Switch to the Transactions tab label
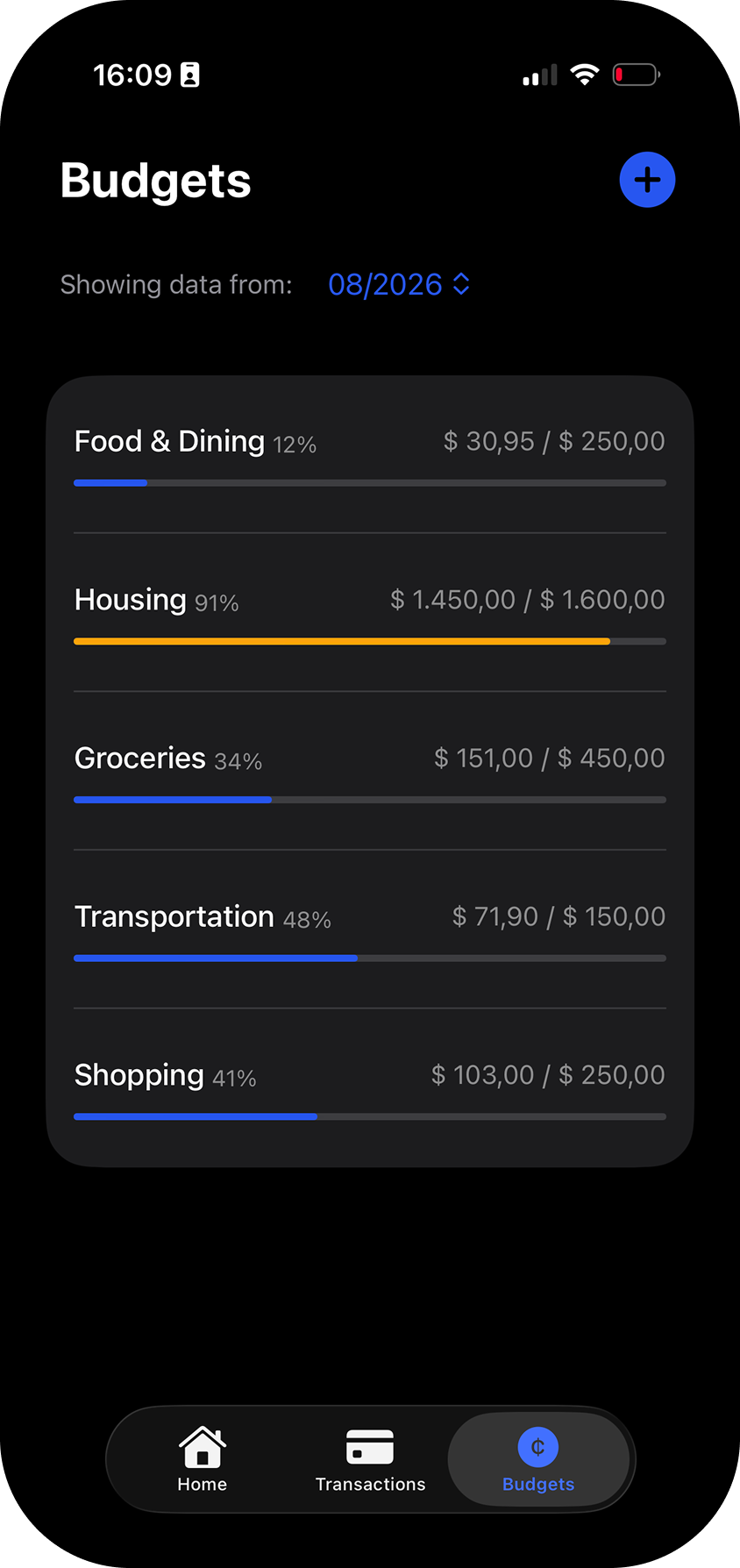 (x=370, y=1484)
